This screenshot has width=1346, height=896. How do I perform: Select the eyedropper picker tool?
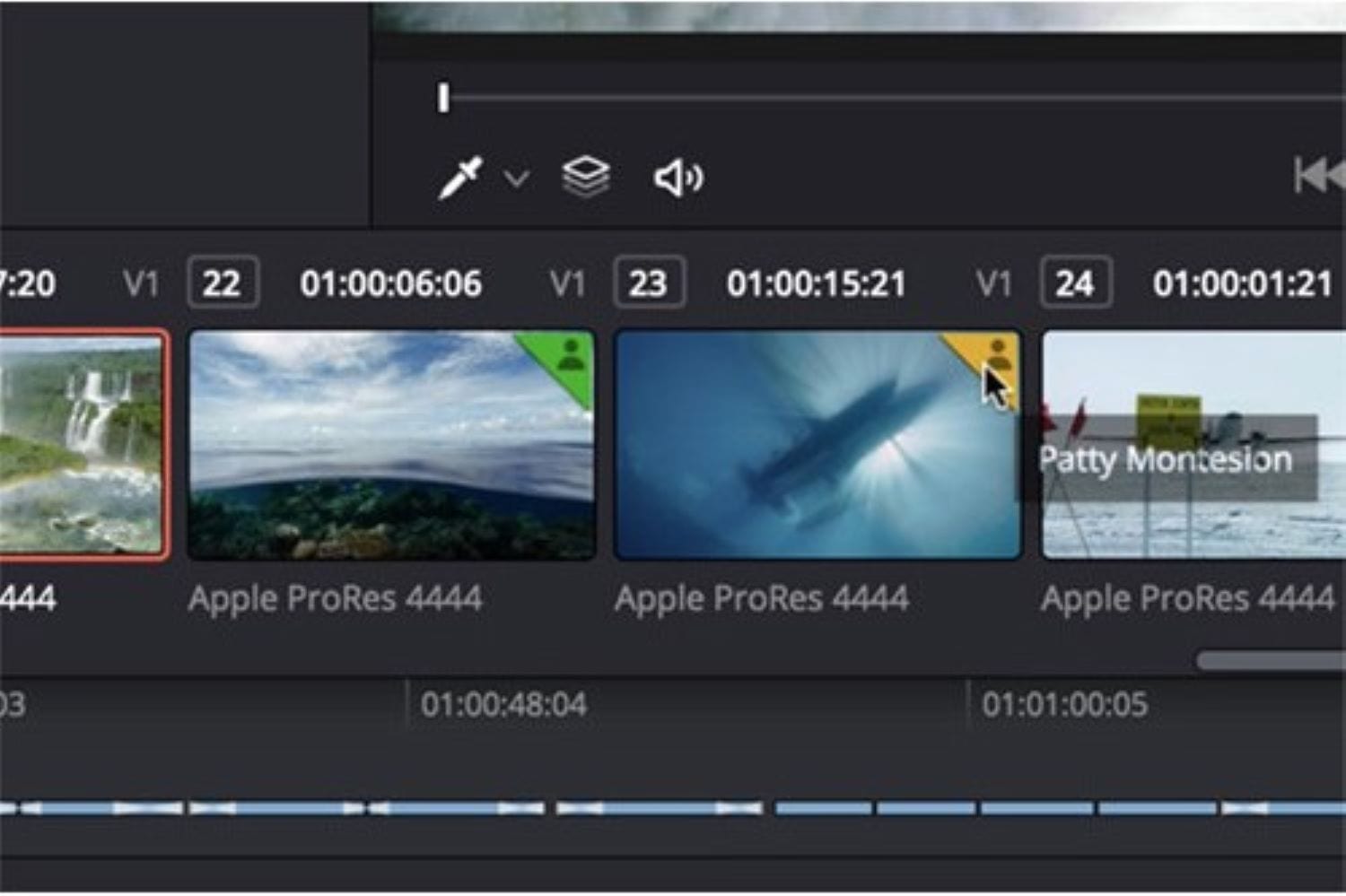tap(459, 178)
